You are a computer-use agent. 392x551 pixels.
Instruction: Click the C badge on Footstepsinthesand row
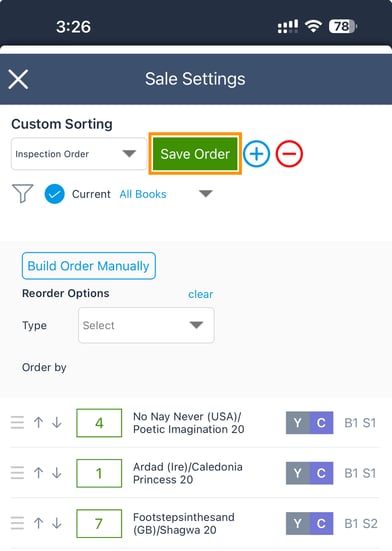tap(321, 523)
